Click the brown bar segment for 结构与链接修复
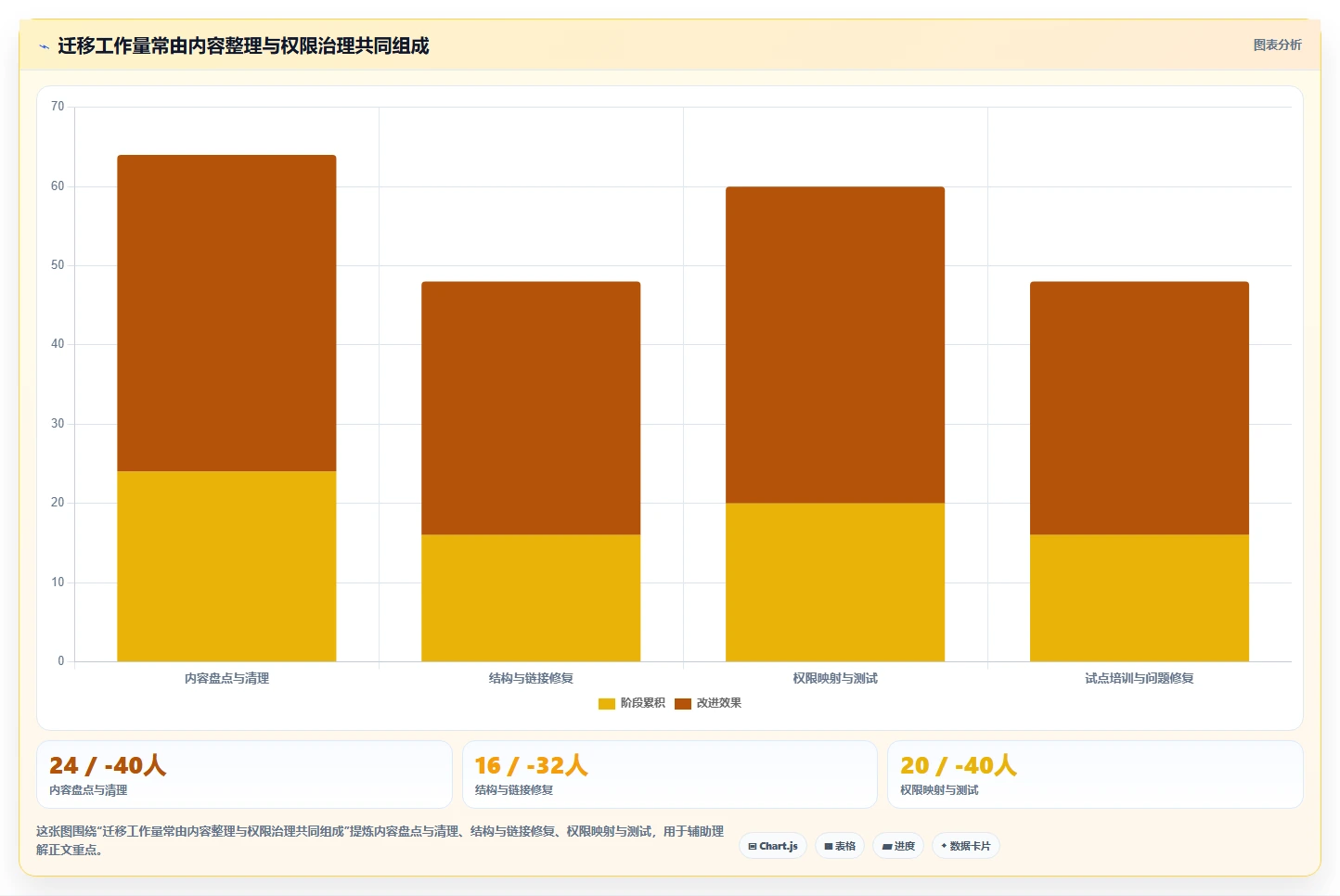 pyautogui.click(x=531, y=408)
